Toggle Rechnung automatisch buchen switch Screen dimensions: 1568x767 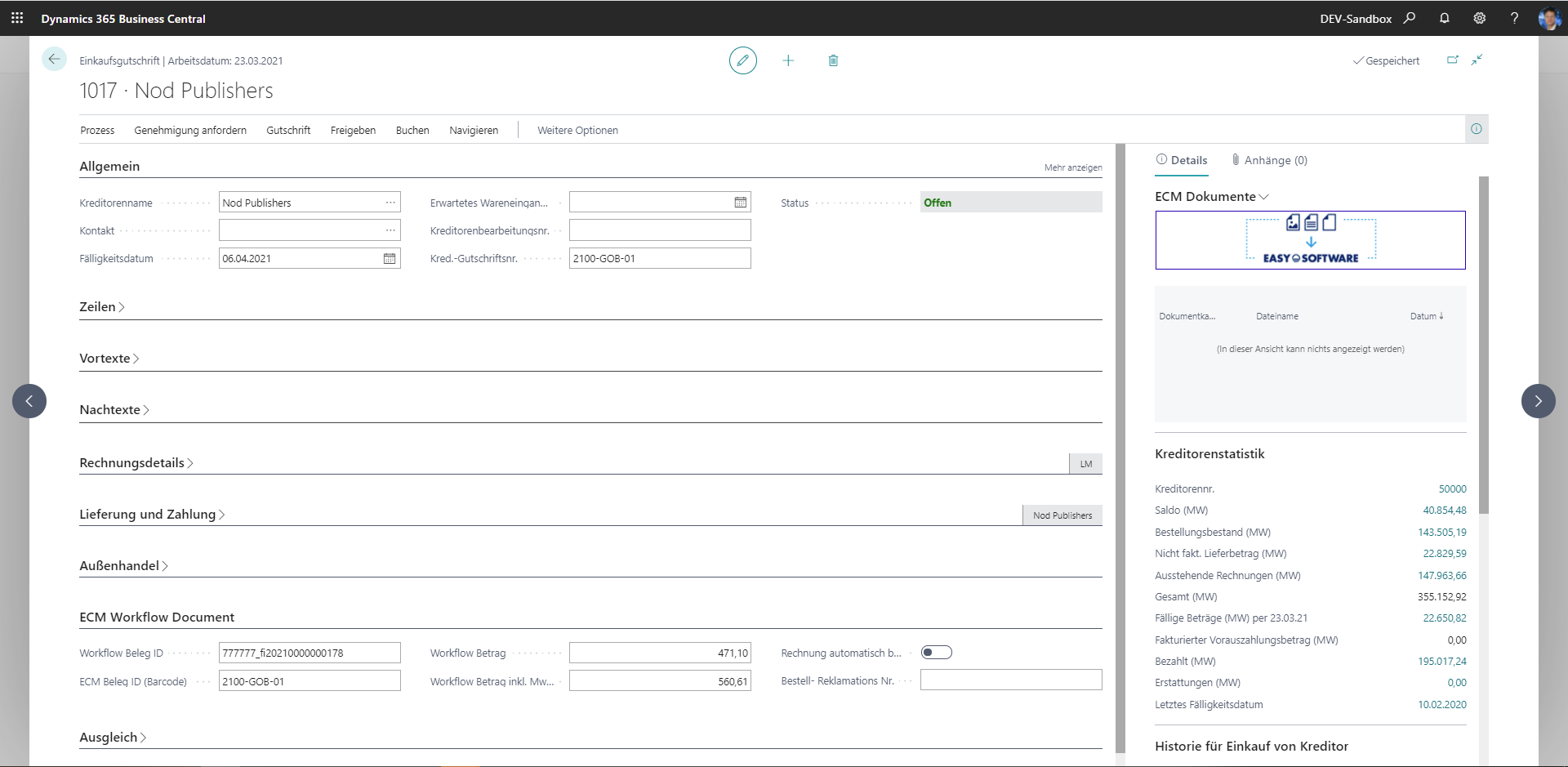click(937, 653)
